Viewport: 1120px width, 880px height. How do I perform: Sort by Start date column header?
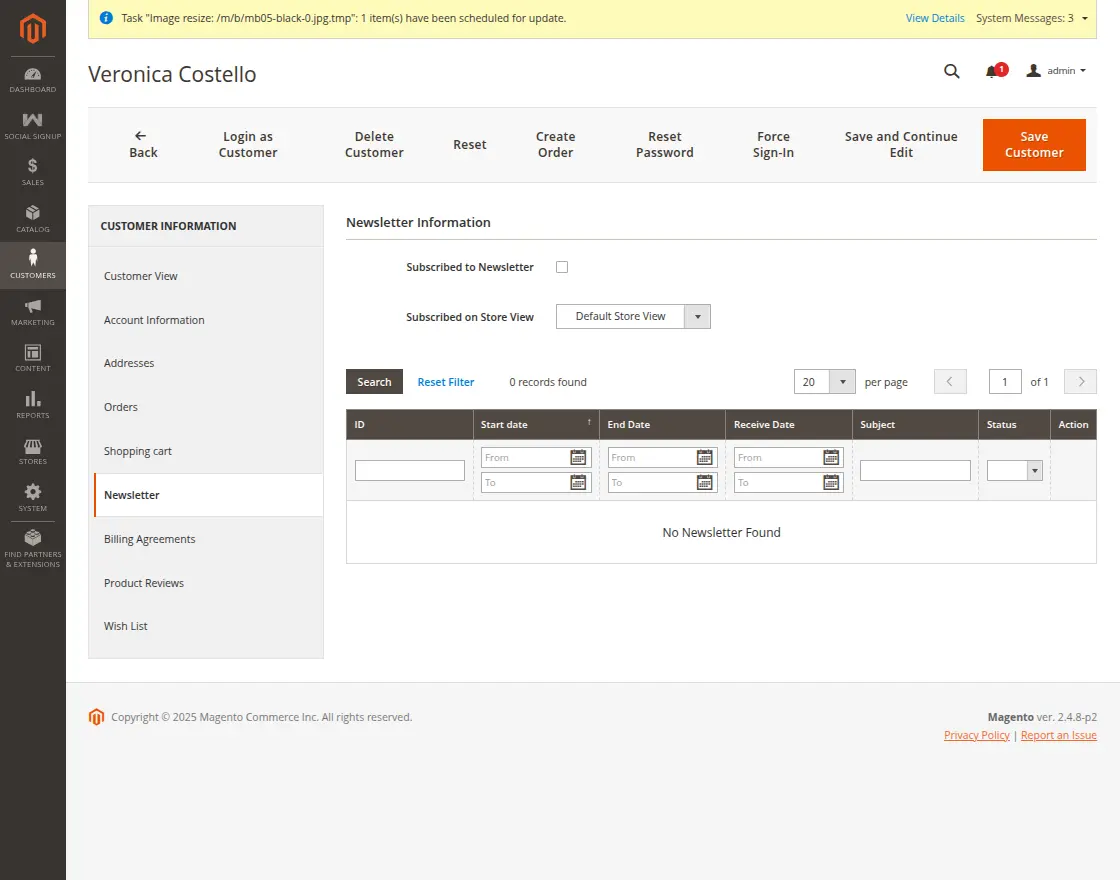pyautogui.click(x=505, y=425)
